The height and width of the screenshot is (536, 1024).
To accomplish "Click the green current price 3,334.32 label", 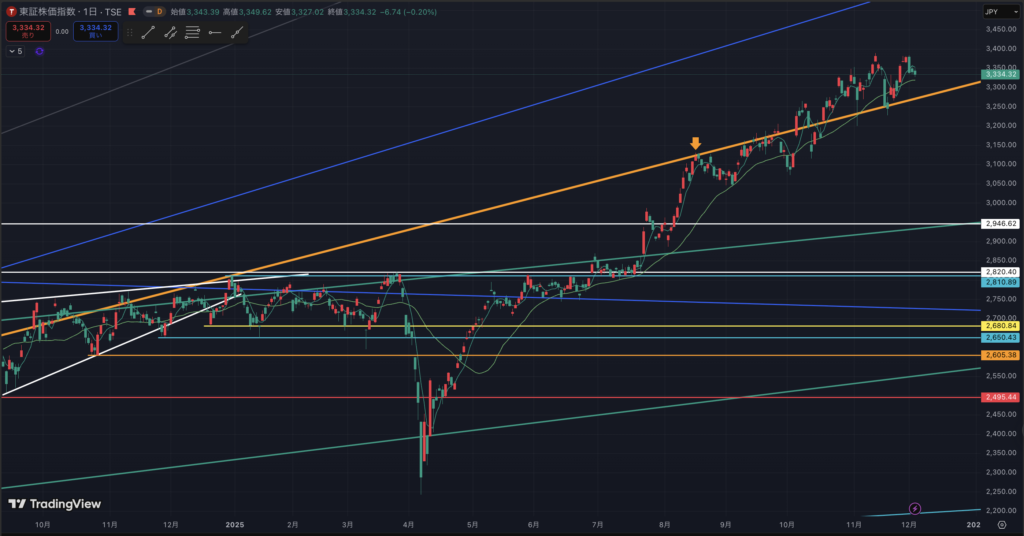I will tap(1000, 74).
